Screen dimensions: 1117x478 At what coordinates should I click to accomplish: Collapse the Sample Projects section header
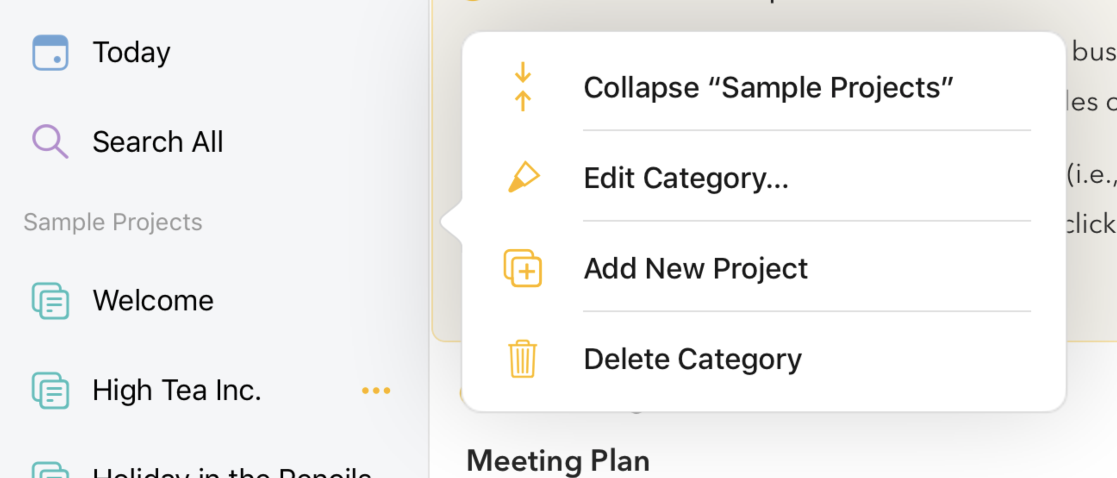coord(113,222)
